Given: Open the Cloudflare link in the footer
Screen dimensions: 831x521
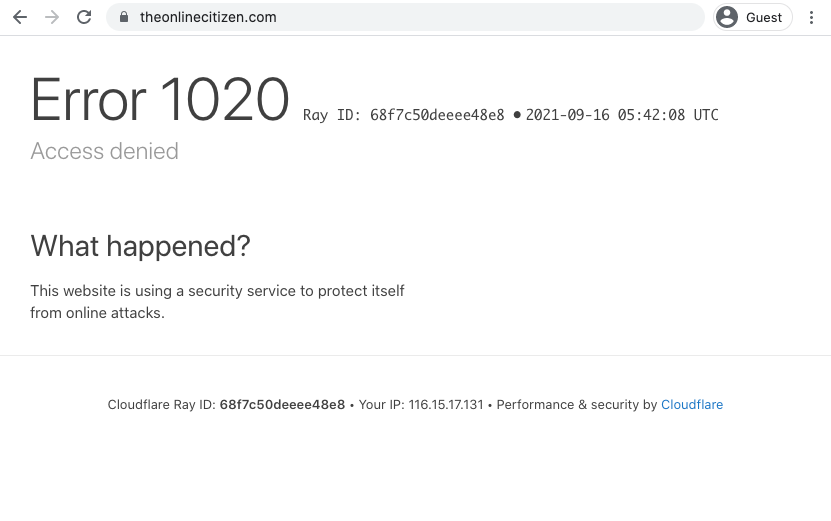Looking at the screenshot, I should (x=692, y=405).
